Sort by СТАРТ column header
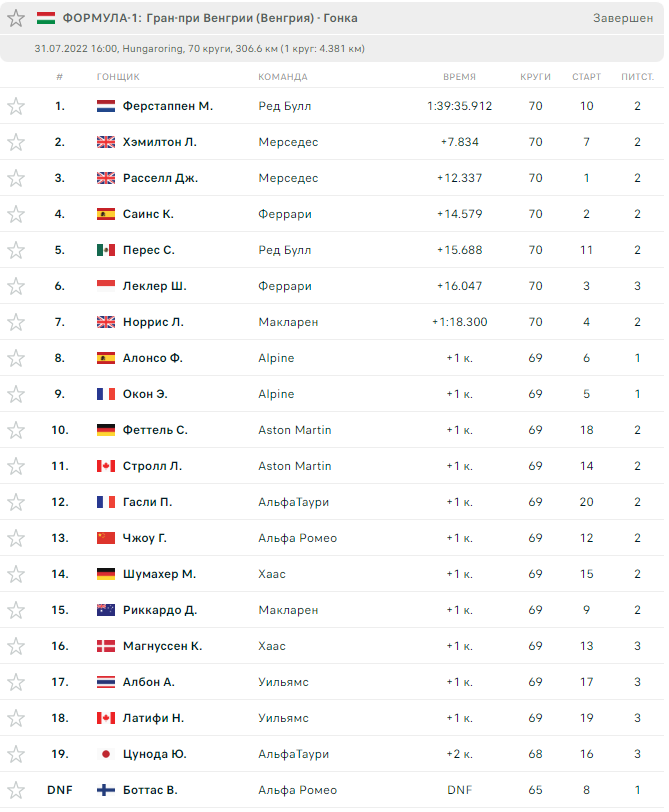 [x=586, y=77]
